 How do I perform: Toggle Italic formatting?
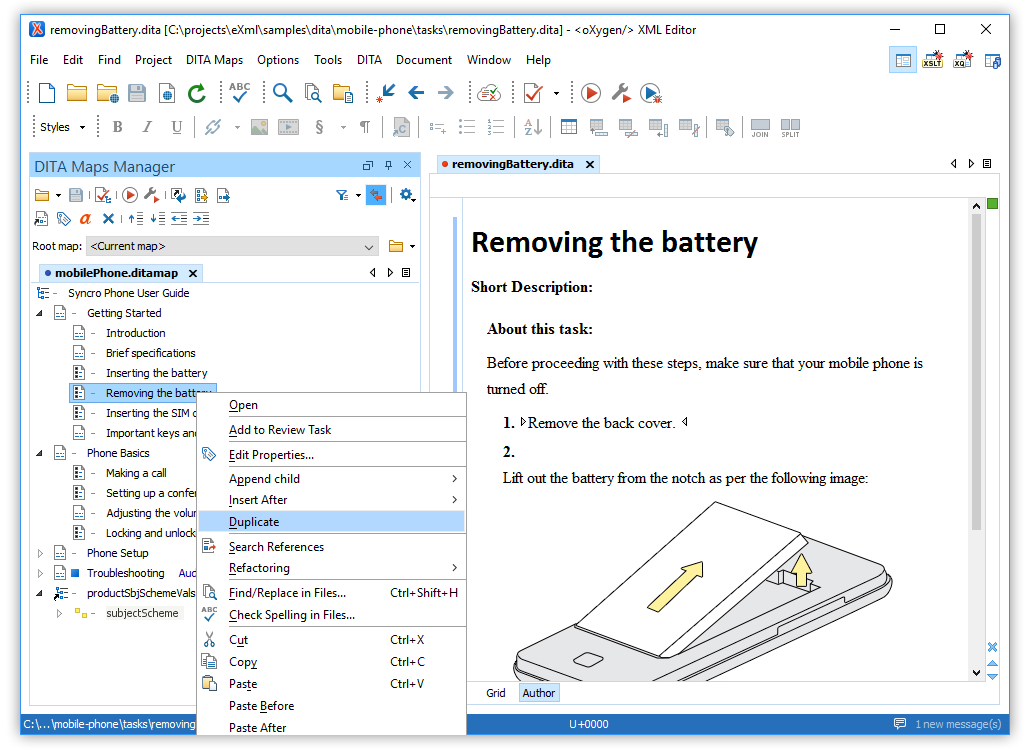point(147,127)
